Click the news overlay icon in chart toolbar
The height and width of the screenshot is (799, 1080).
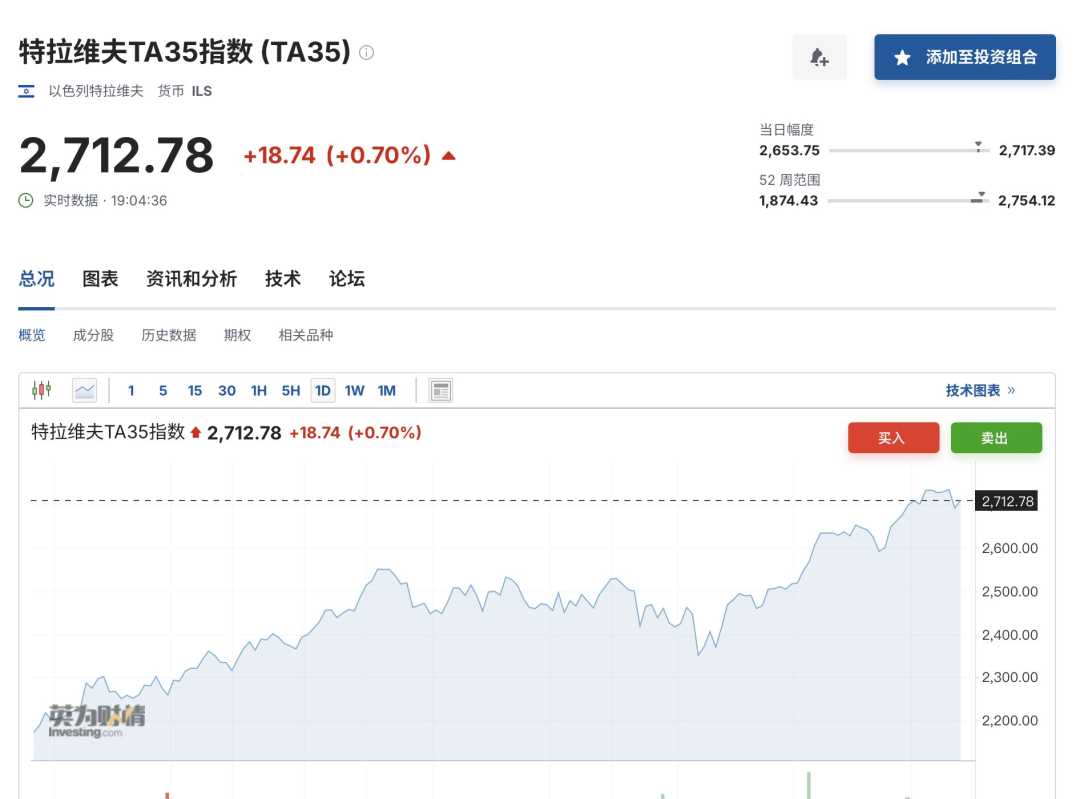click(441, 390)
